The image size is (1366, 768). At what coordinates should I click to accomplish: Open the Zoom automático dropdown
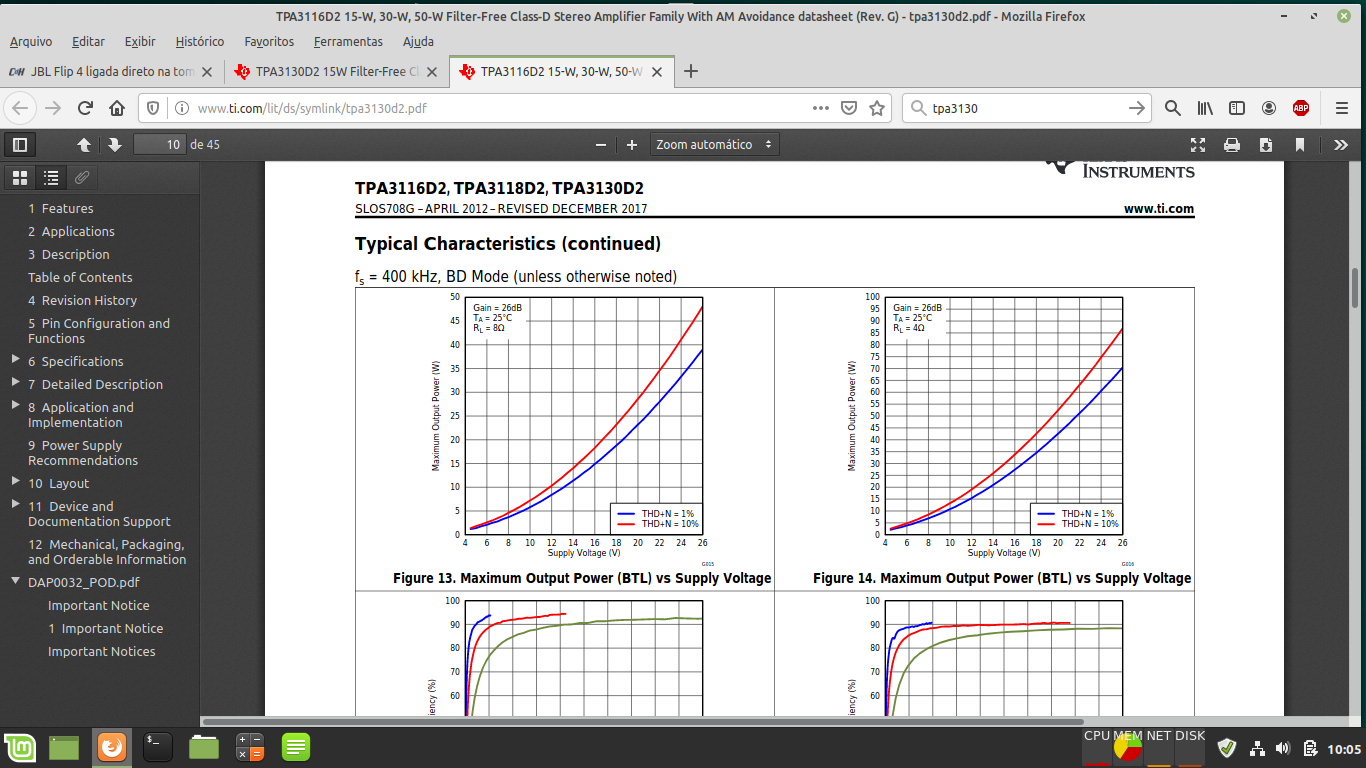click(x=714, y=145)
